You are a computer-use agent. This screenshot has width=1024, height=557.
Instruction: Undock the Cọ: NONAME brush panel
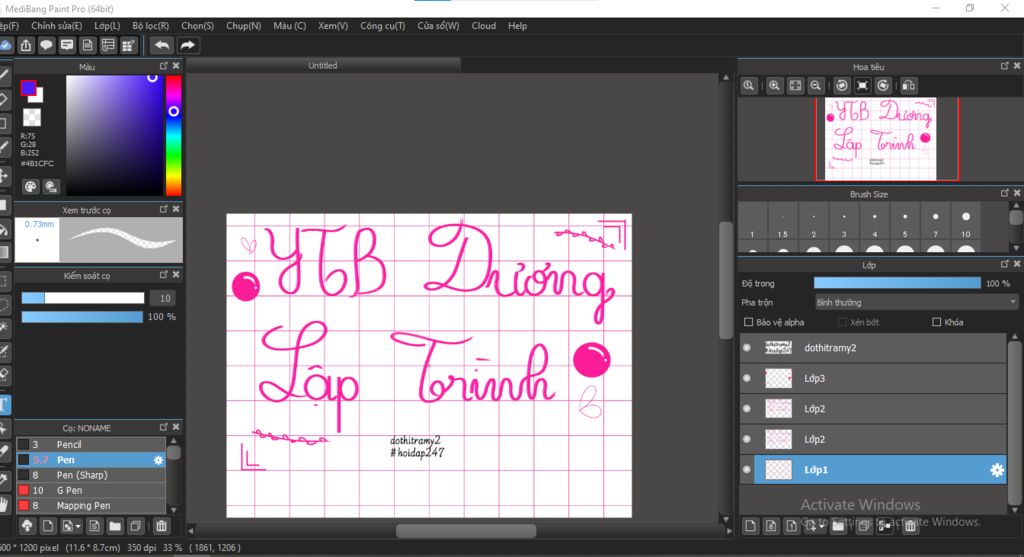163,427
